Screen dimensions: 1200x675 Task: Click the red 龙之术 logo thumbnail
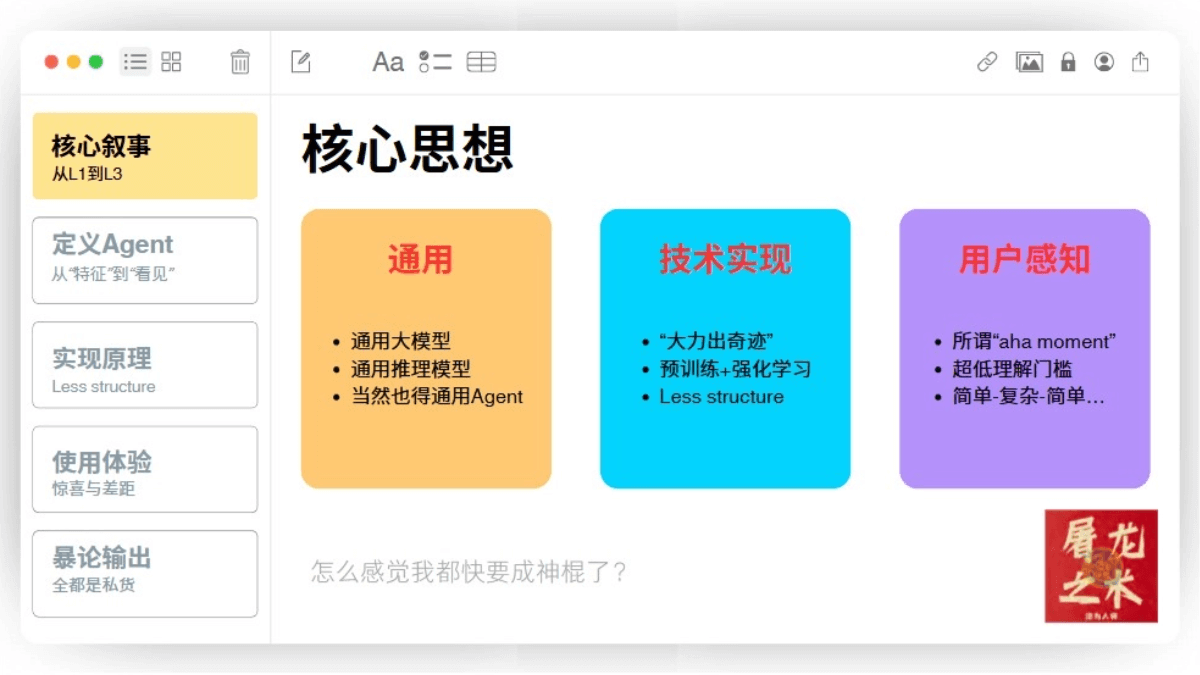1100,565
